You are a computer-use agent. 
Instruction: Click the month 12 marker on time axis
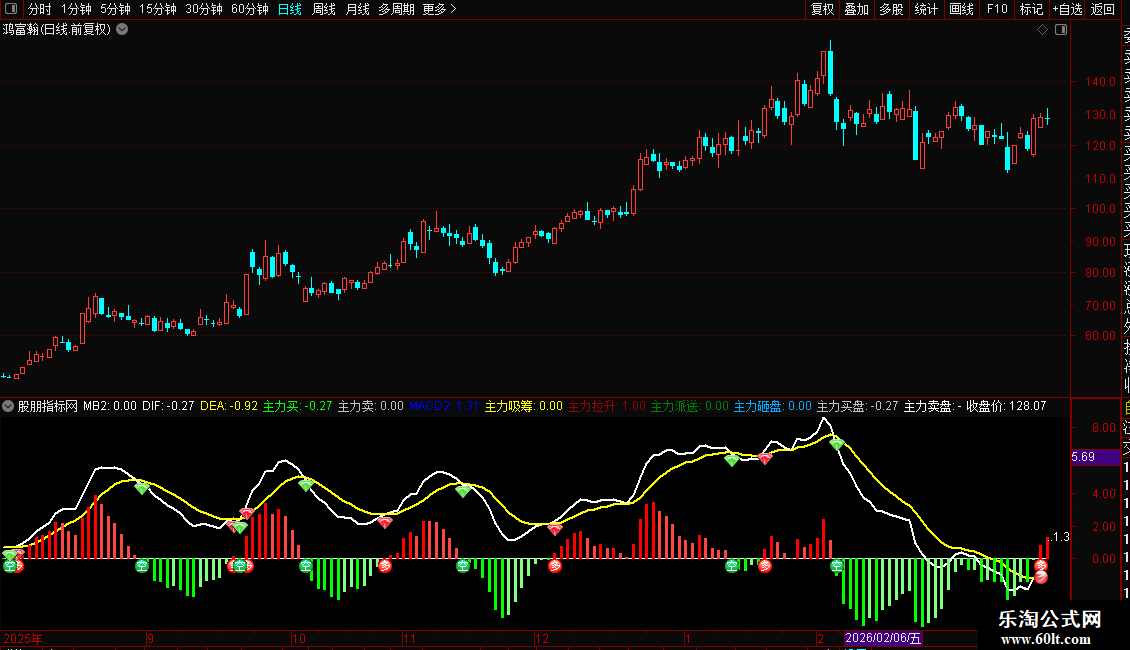pos(542,639)
